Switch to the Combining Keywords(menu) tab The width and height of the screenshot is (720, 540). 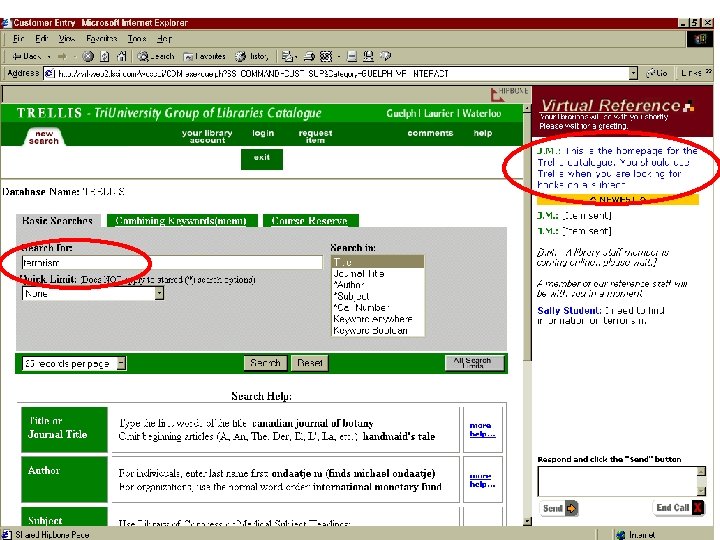coord(181,221)
